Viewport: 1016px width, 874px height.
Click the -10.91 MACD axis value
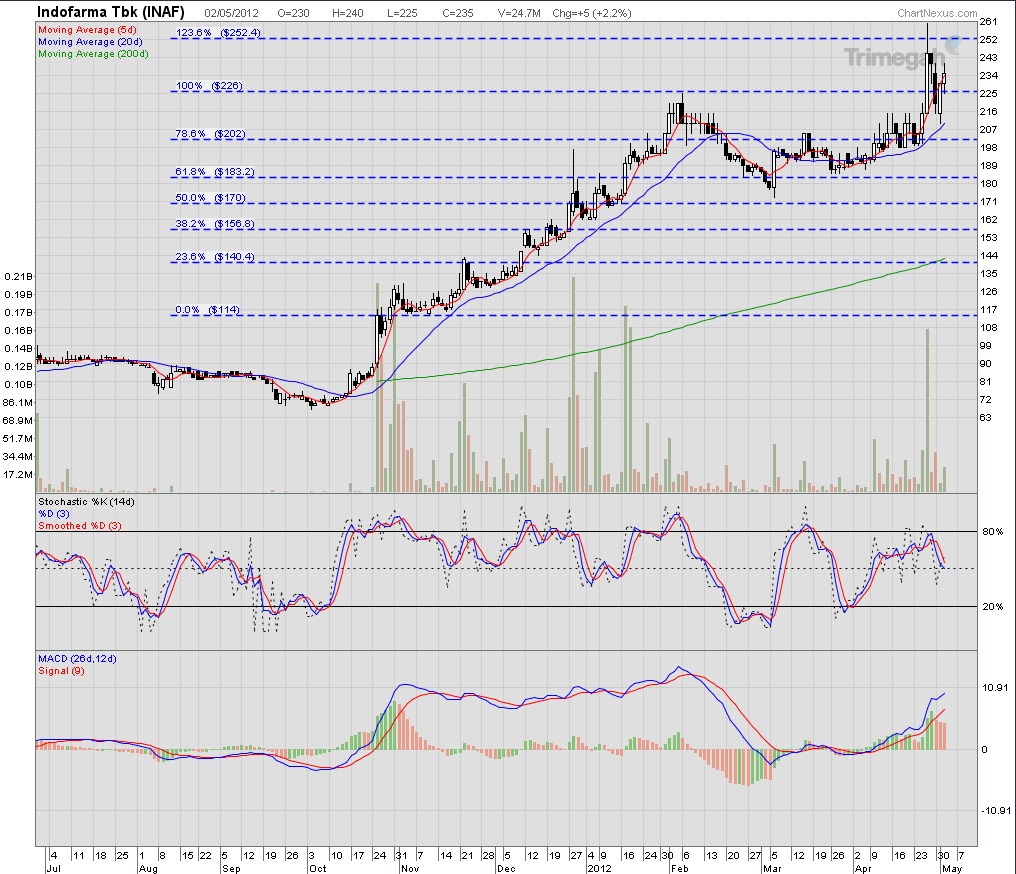(996, 811)
